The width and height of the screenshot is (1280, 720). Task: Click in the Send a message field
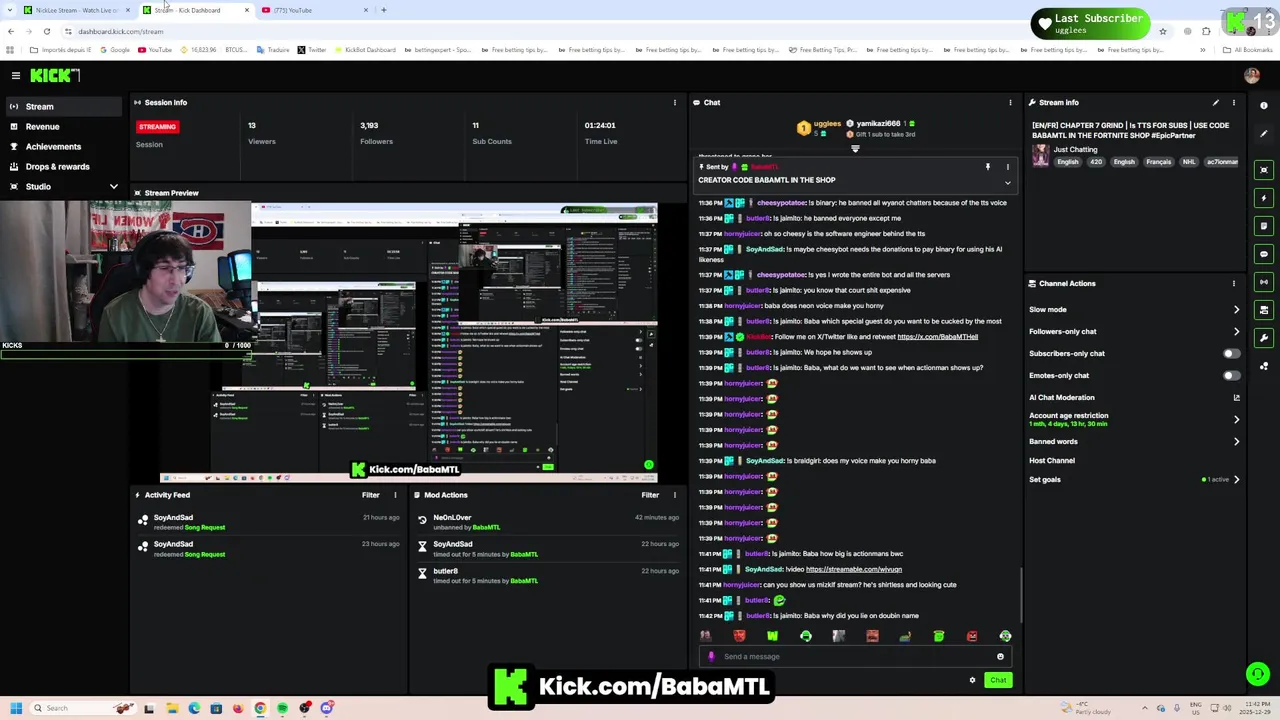[856, 656]
